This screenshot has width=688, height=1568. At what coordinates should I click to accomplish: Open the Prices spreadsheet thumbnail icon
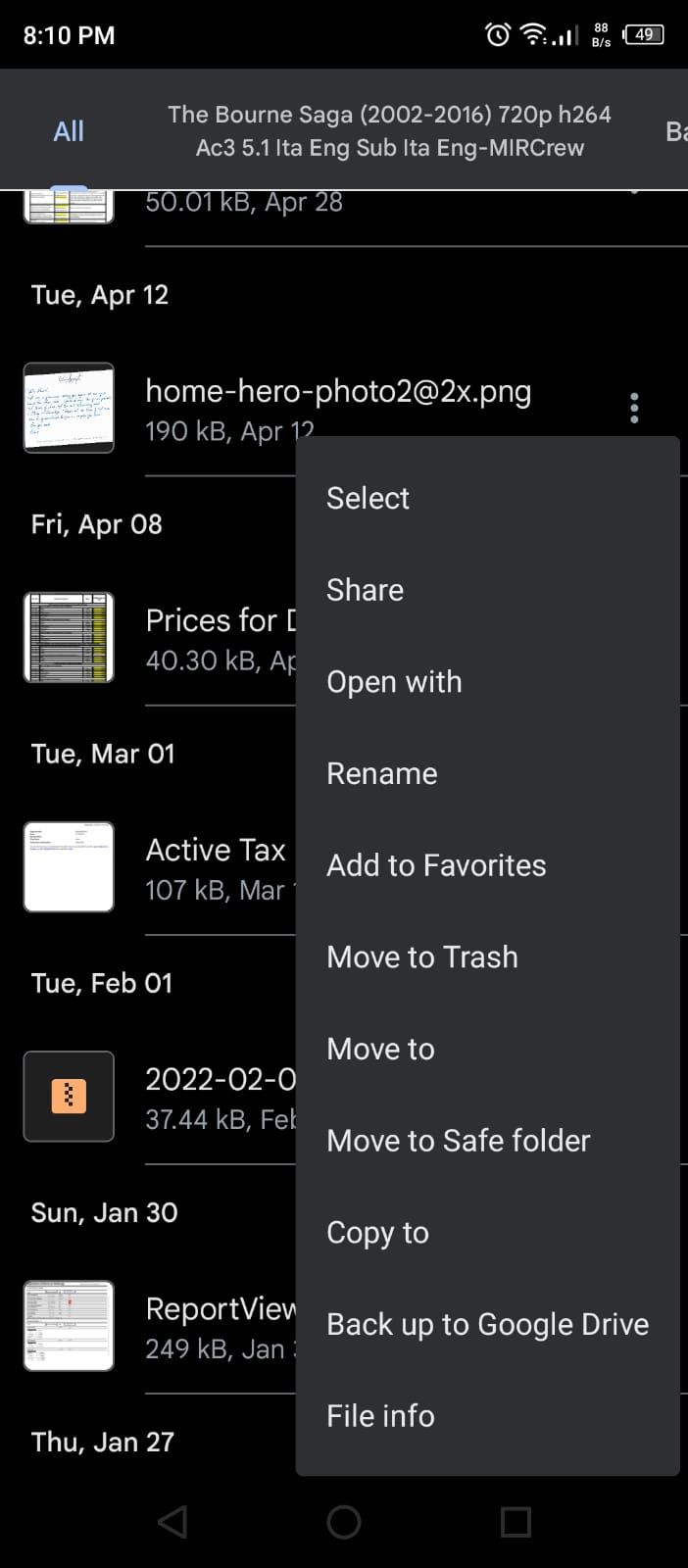[69, 637]
